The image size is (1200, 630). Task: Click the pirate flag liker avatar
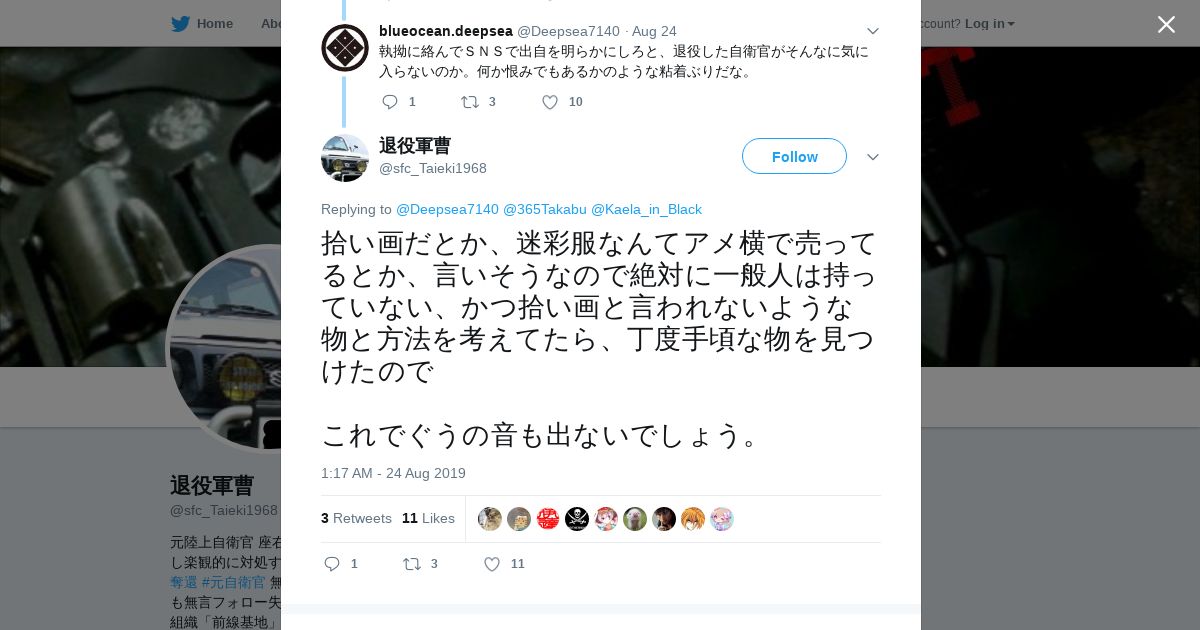(x=577, y=519)
